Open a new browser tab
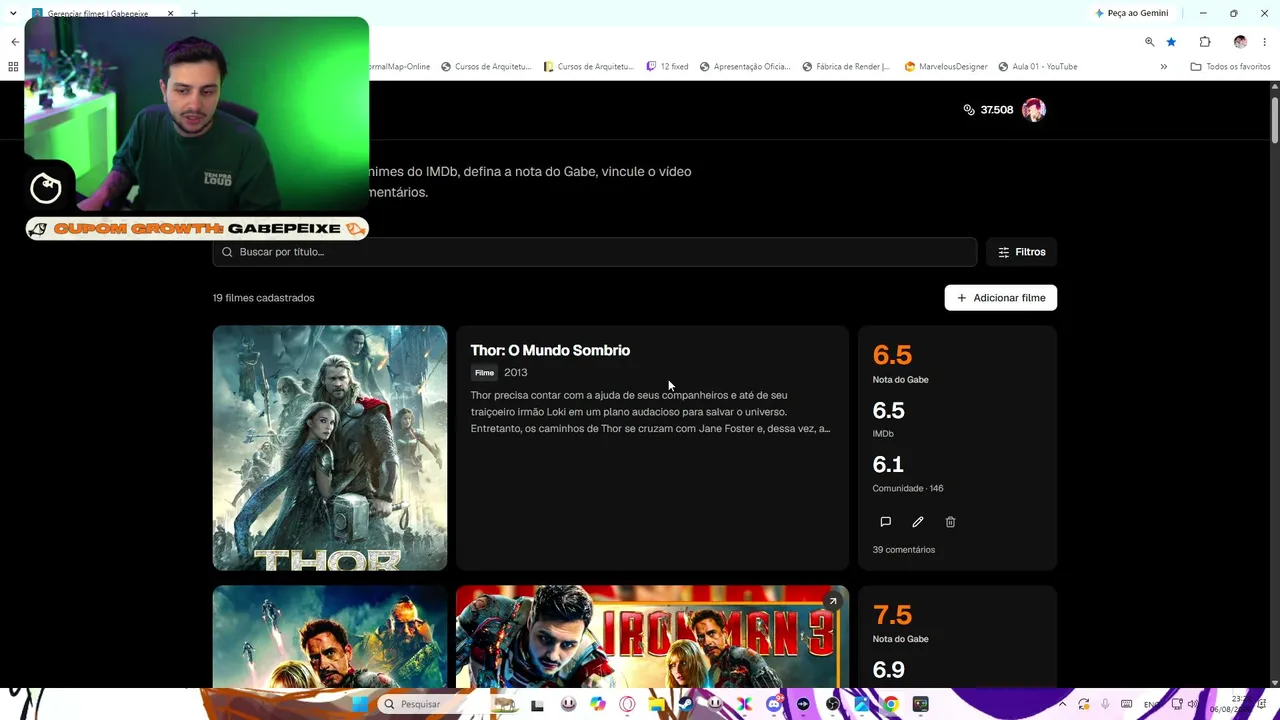1280x720 pixels. [x=194, y=14]
